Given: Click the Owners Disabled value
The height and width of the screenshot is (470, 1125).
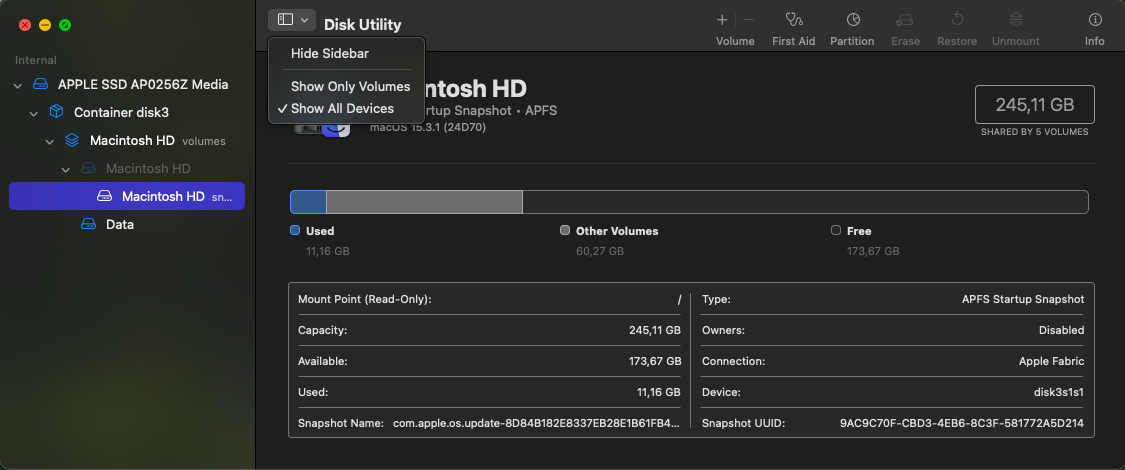Looking at the screenshot, I should pyautogui.click(x=1062, y=330).
